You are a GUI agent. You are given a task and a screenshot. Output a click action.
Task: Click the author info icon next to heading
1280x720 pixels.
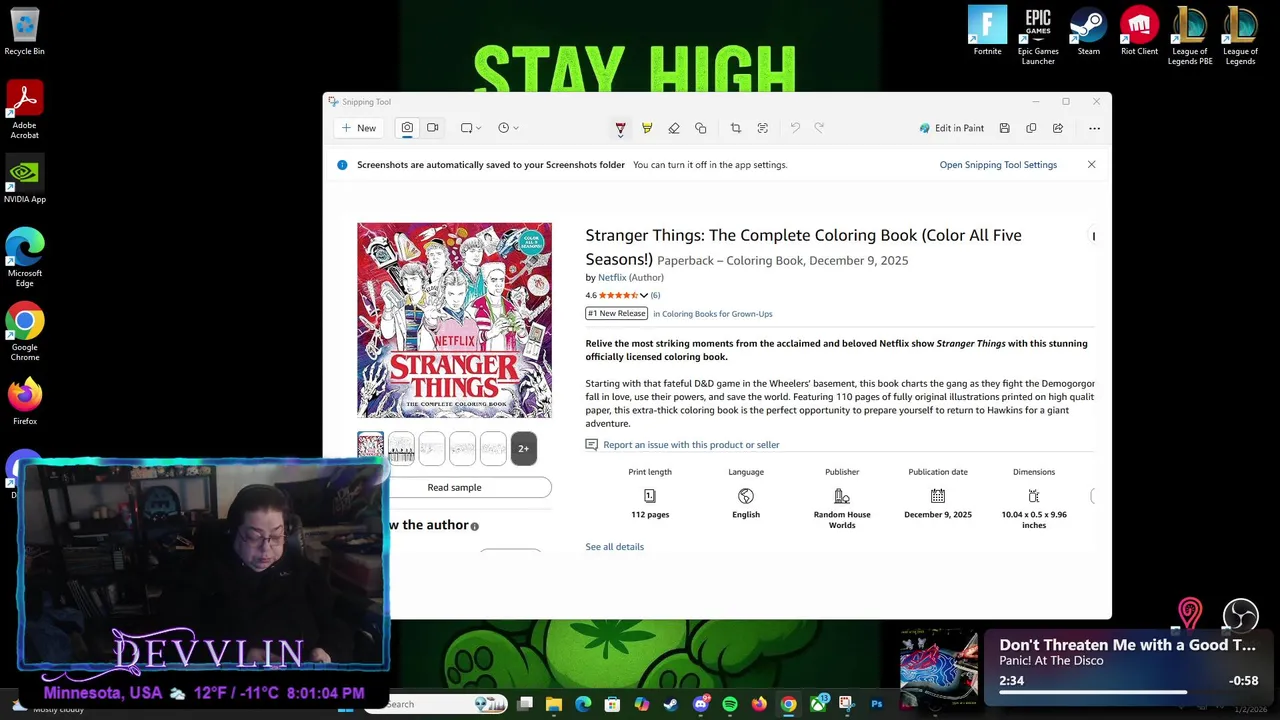(475, 526)
